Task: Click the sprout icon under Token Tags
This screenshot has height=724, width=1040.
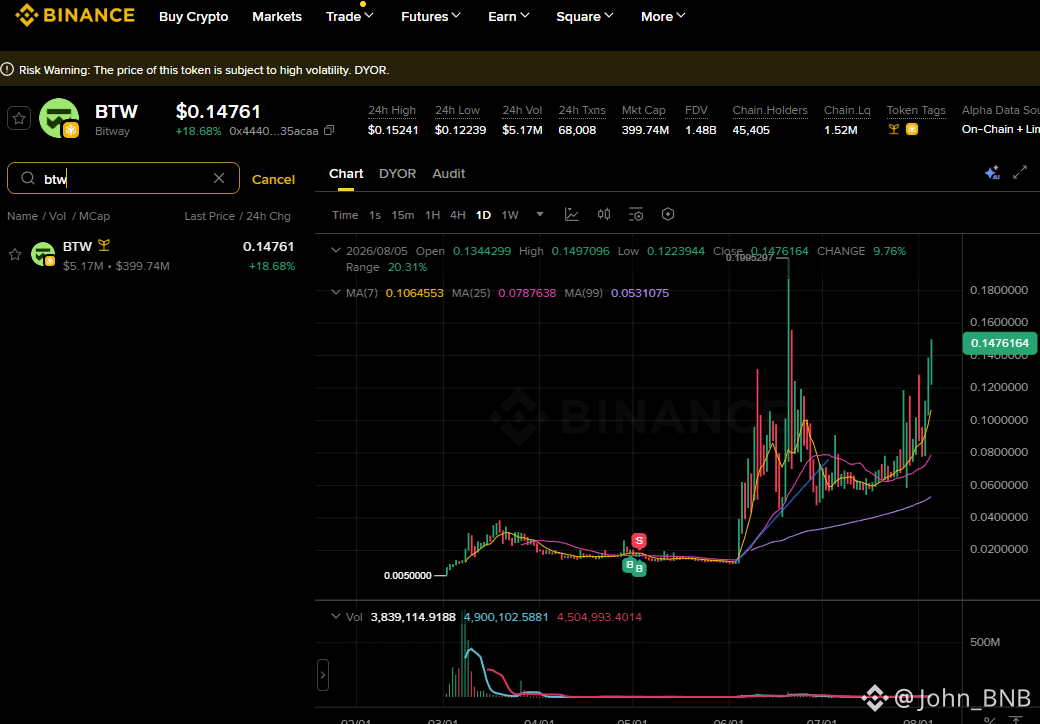Action: (894, 129)
